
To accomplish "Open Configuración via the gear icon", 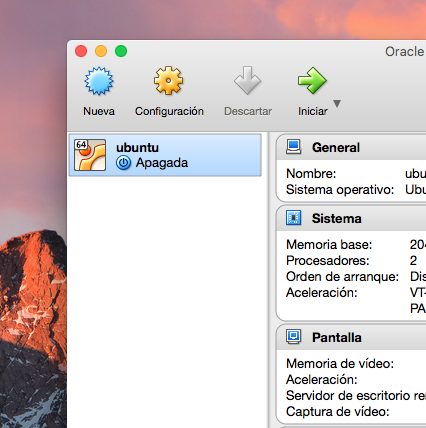I will [x=168, y=80].
